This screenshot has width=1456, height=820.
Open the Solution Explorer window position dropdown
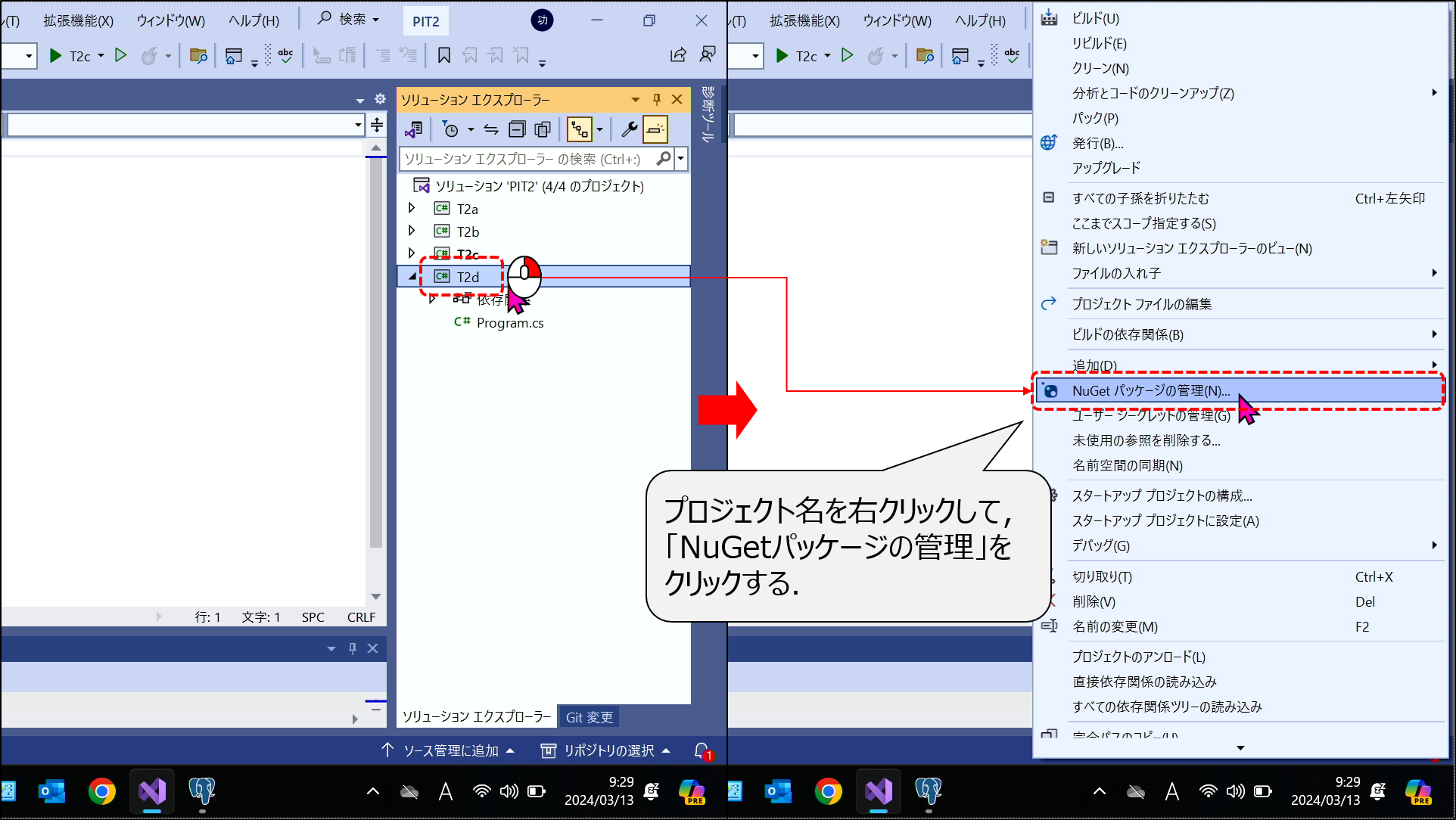pyautogui.click(x=635, y=99)
